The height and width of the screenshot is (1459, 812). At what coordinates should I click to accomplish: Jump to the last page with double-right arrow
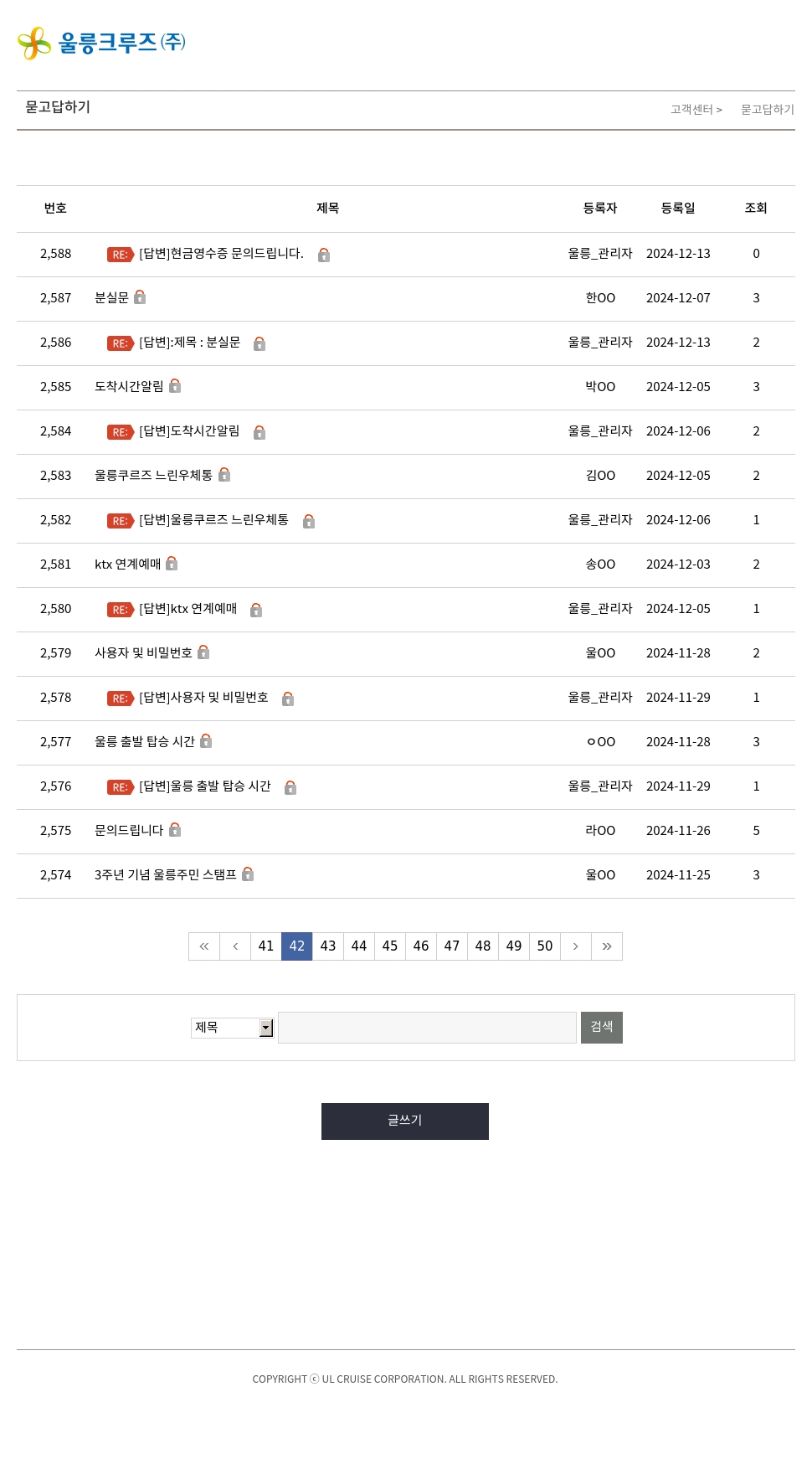coord(607,946)
